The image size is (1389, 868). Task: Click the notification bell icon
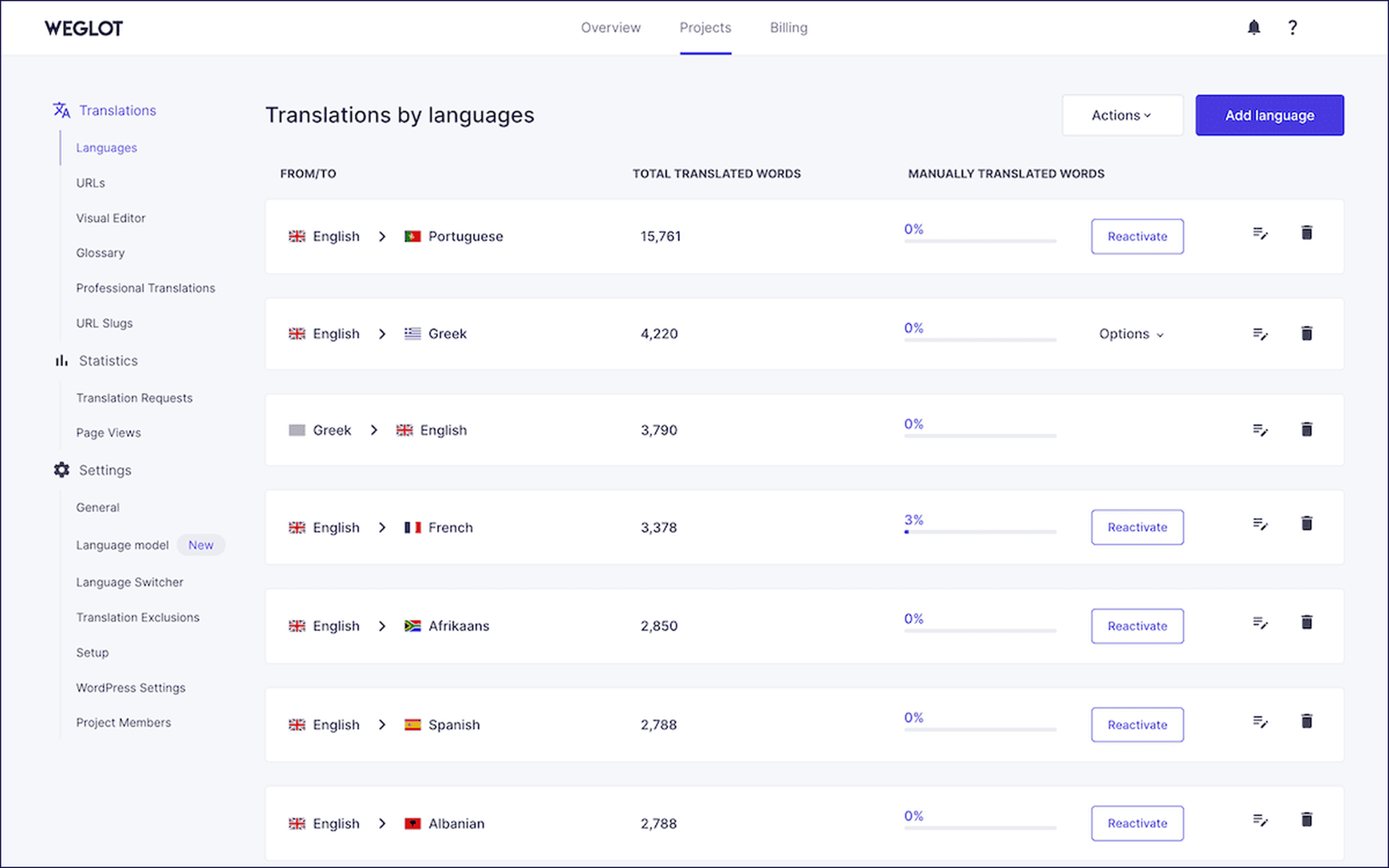coord(1253,27)
